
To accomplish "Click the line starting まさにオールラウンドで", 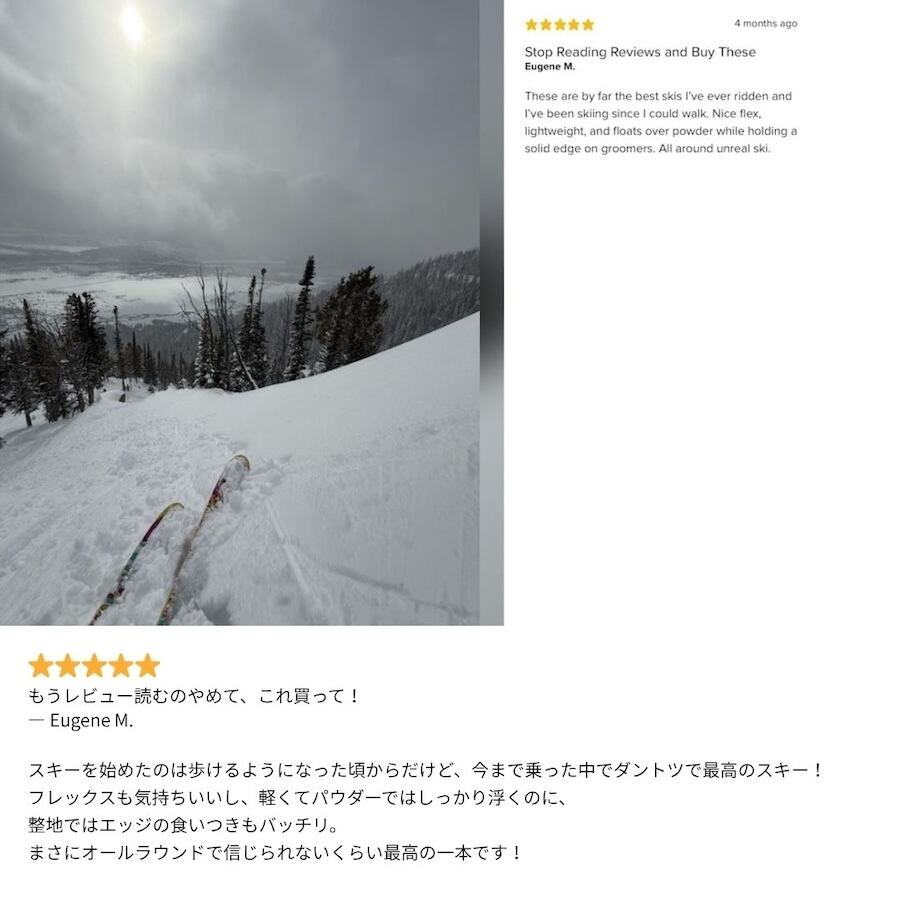I will (276, 852).
